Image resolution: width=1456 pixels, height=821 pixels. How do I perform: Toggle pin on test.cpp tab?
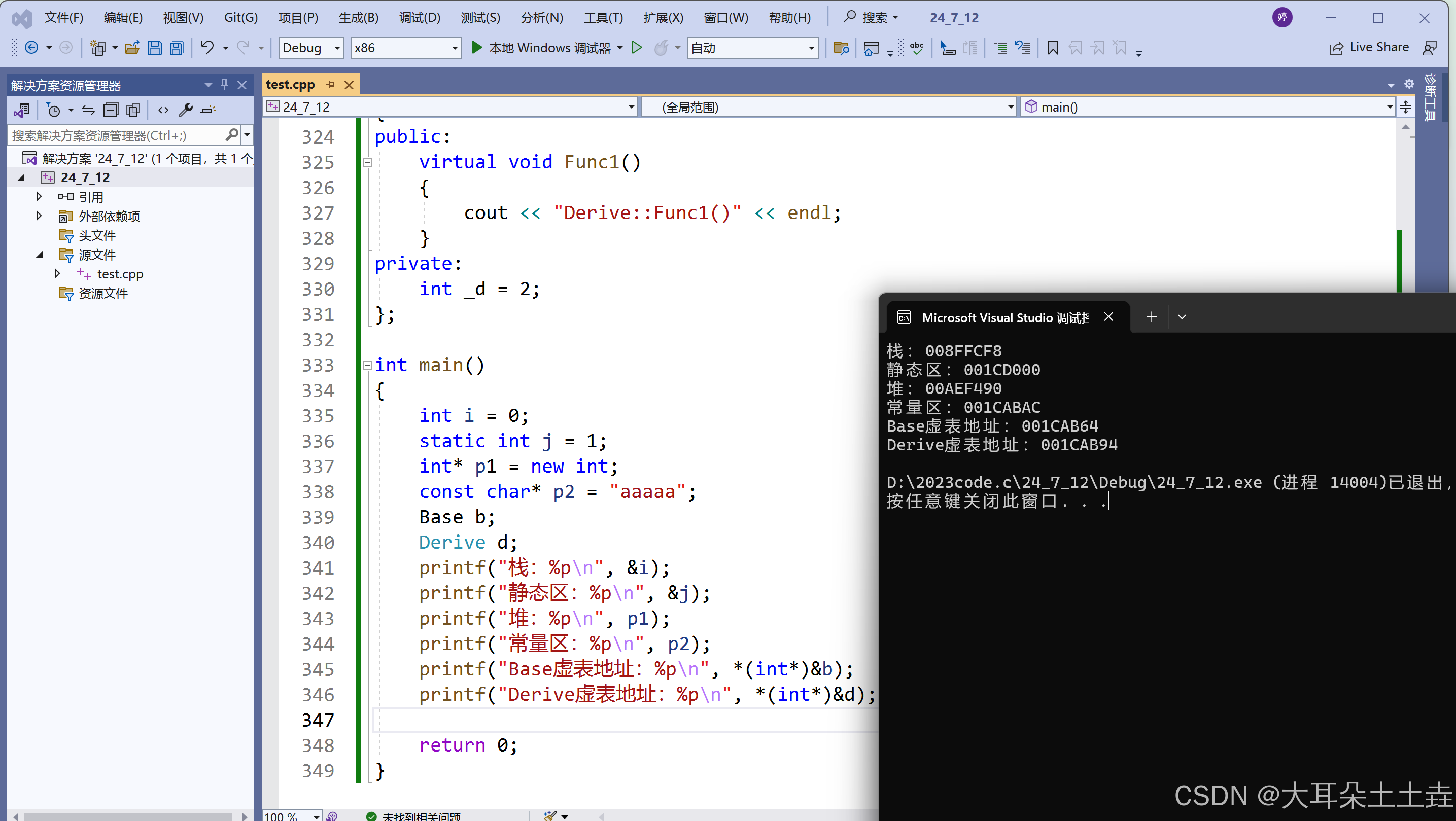pos(331,85)
